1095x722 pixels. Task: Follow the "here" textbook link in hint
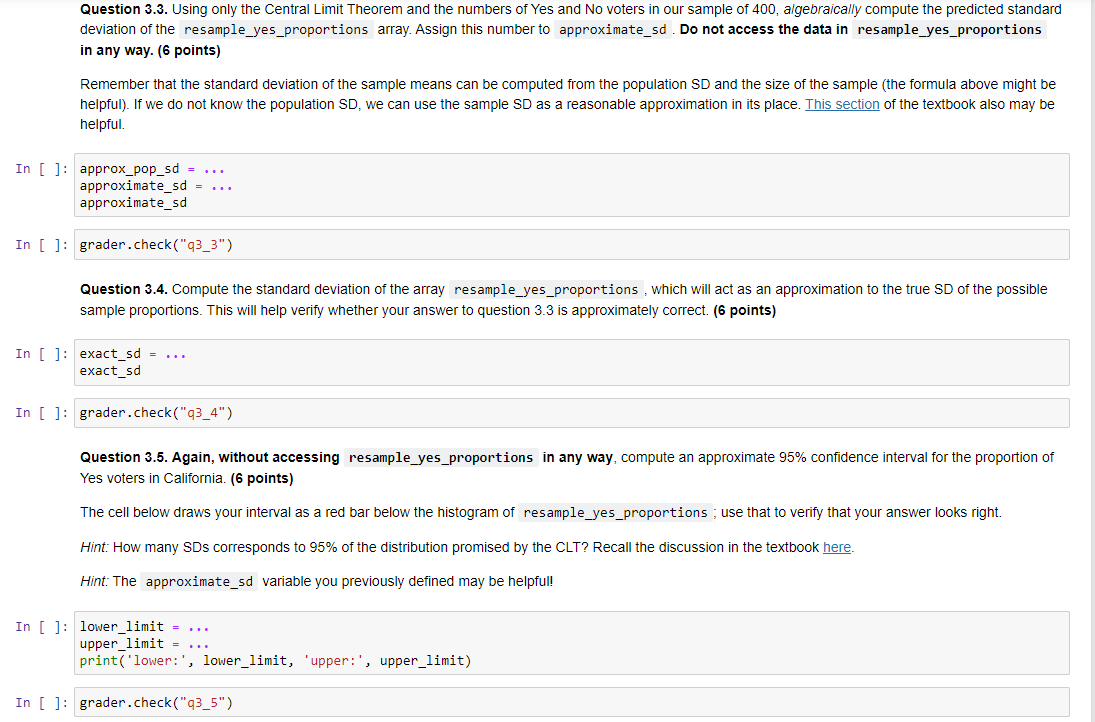coord(837,547)
